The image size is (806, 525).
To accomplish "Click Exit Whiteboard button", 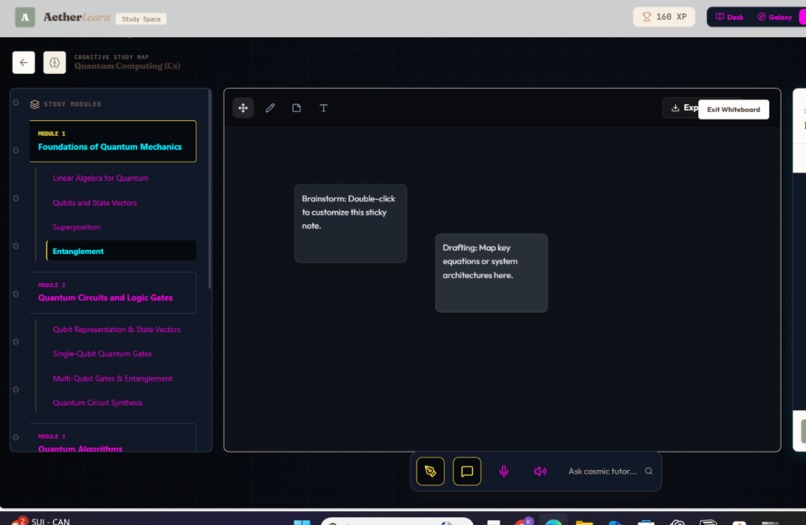I will [734, 110].
